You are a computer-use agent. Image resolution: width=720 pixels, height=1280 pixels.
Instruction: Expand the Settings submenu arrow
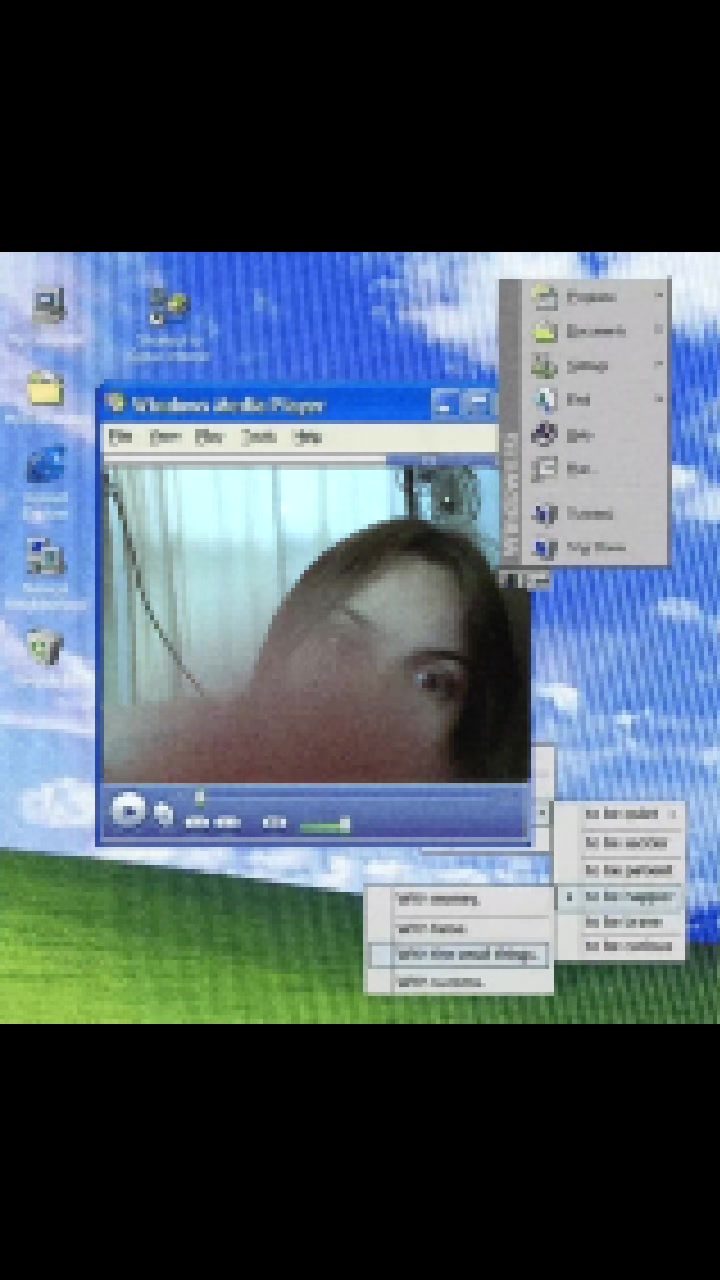(658, 365)
